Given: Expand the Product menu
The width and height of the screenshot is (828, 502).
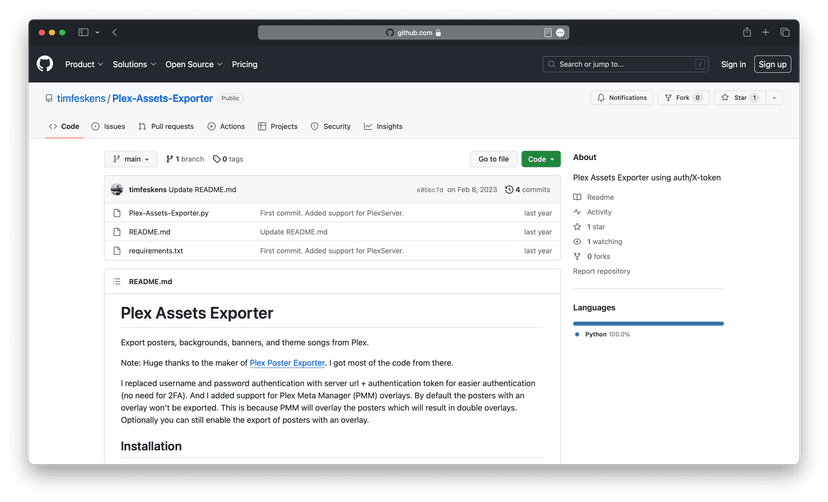Looking at the screenshot, I should click(x=84, y=64).
